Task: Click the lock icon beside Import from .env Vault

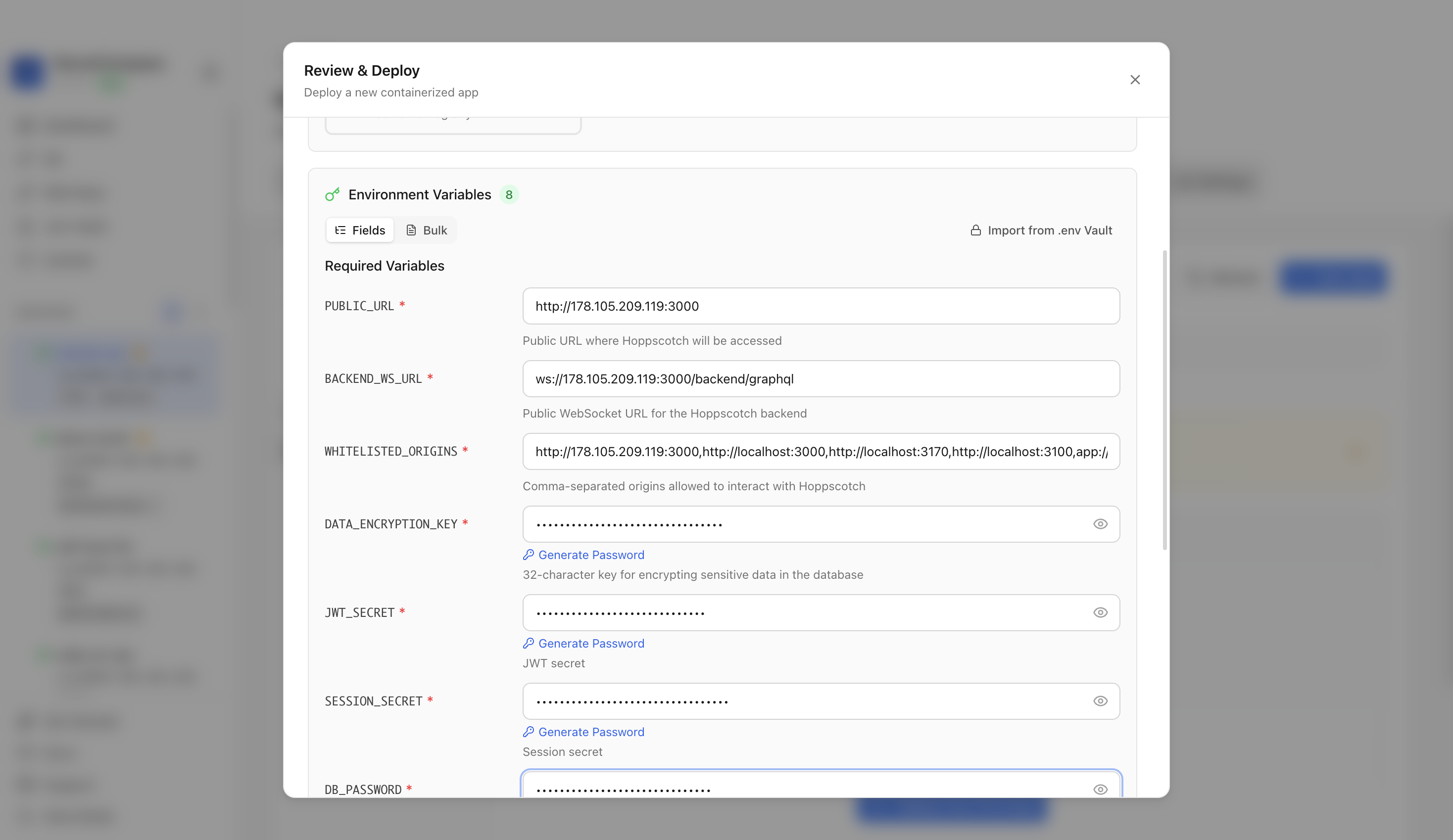Action: point(975,230)
